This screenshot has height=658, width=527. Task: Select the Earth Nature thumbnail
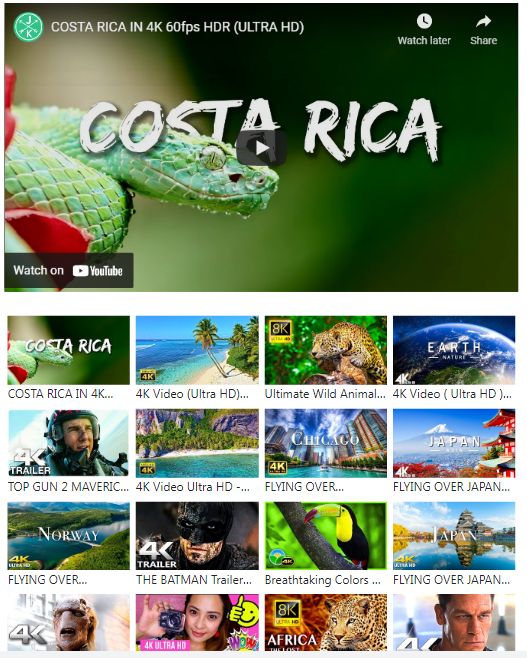tap(454, 350)
